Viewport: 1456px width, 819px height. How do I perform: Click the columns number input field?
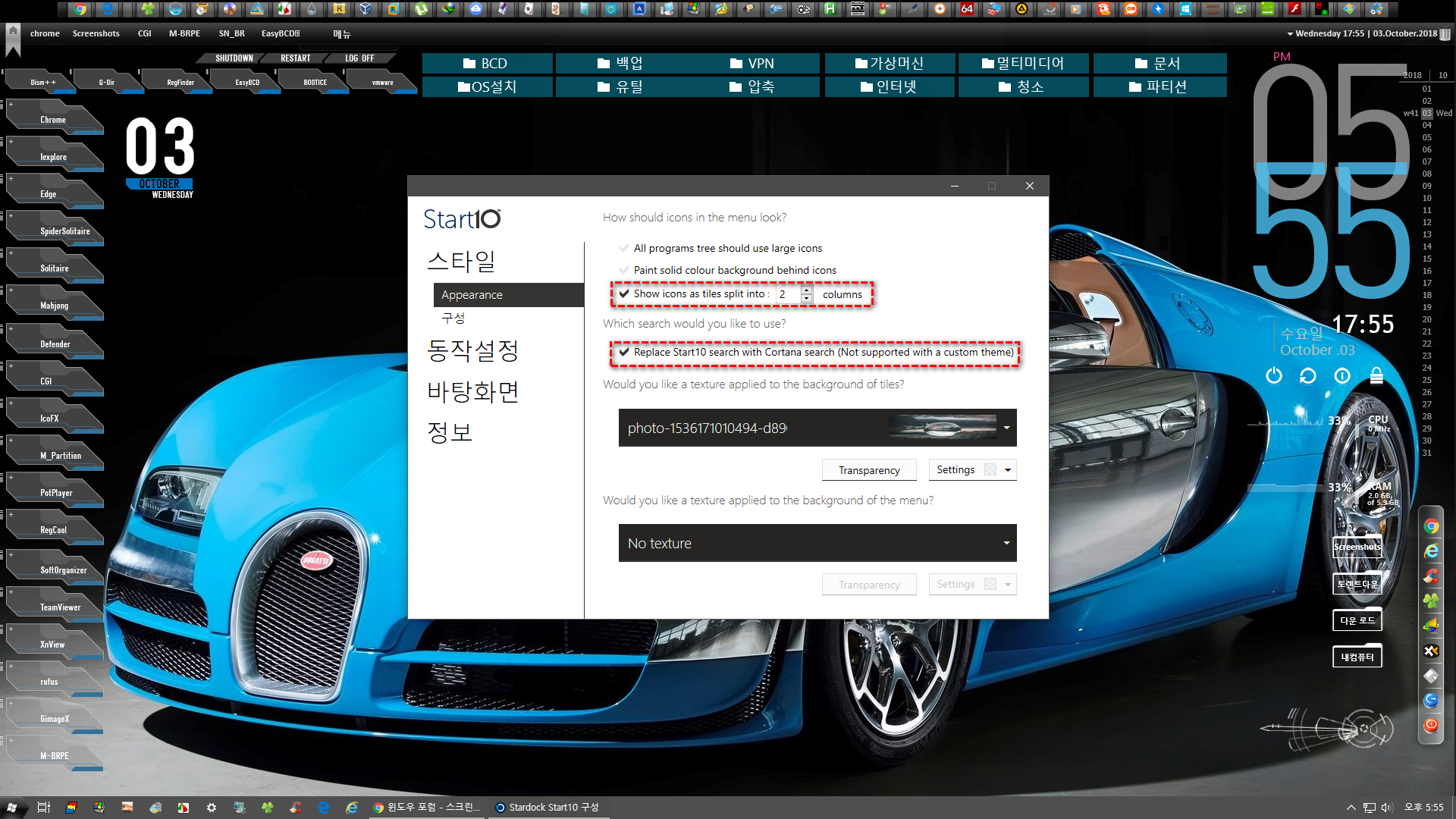click(x=789, y=294)
